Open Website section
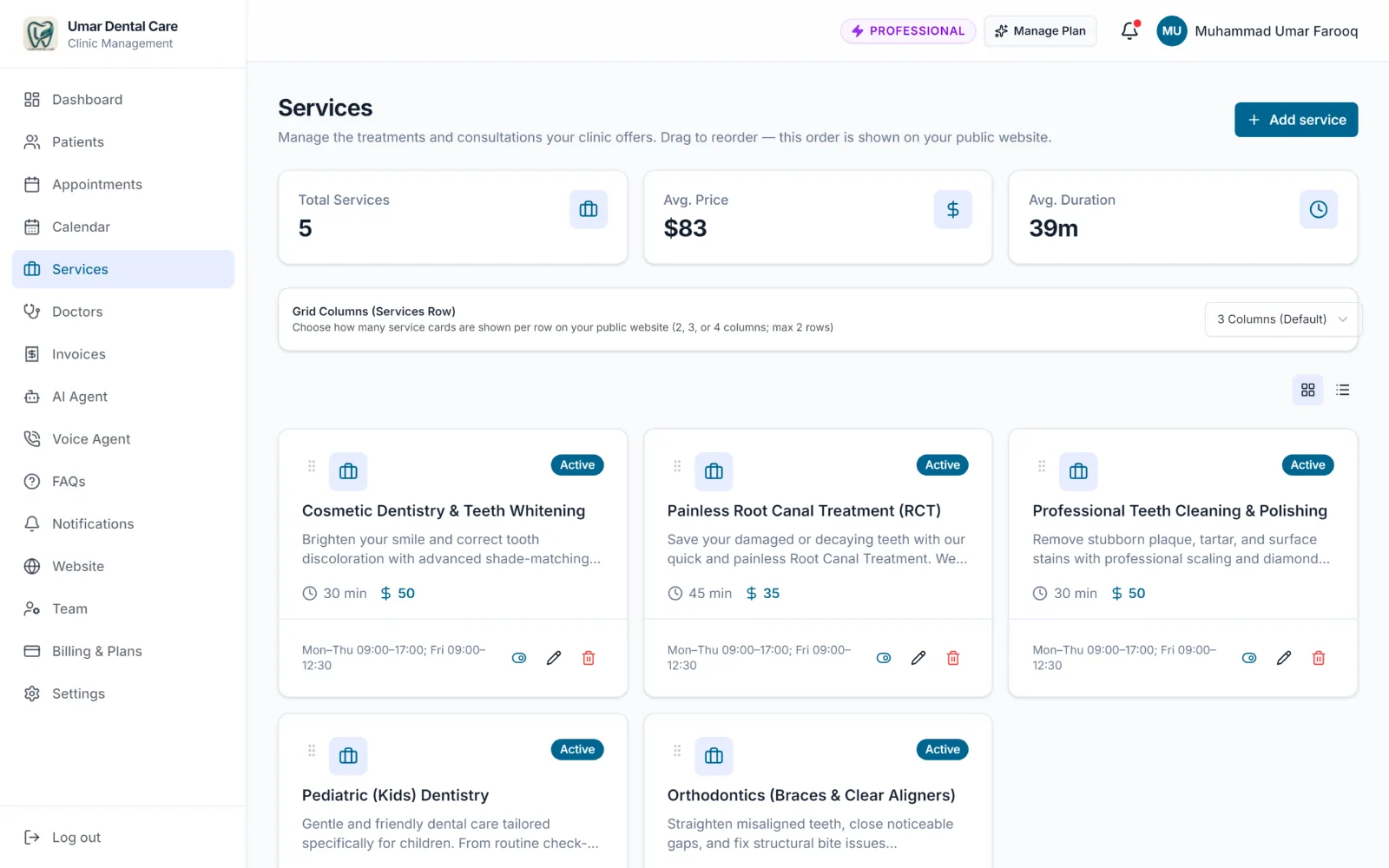The image size is (1389, 868). pos(123,567)
